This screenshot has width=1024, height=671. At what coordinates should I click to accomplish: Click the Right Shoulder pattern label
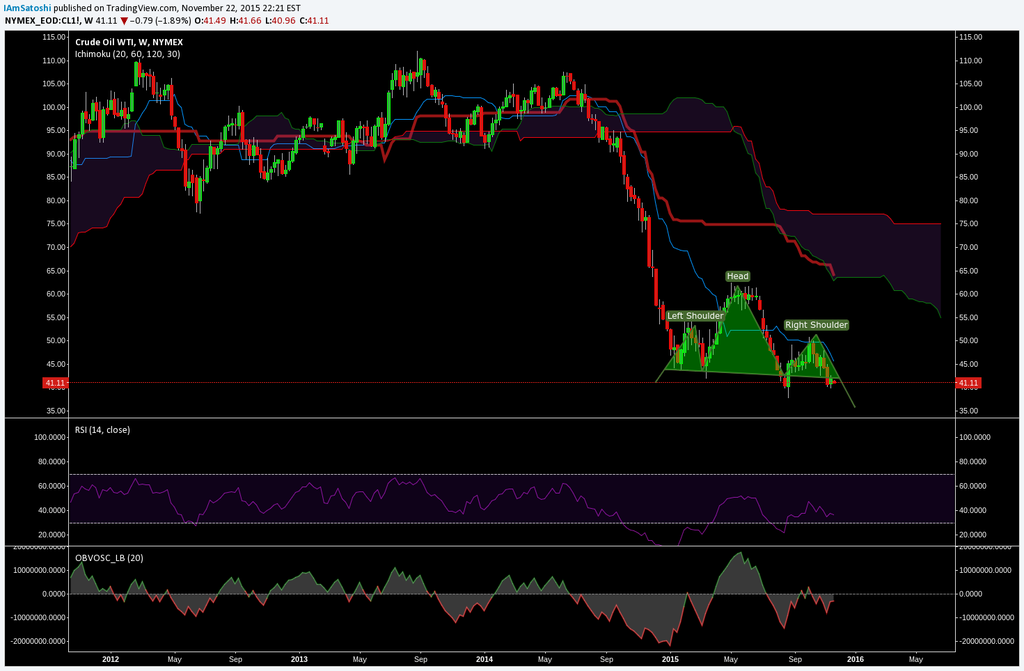tap(816, 325)
